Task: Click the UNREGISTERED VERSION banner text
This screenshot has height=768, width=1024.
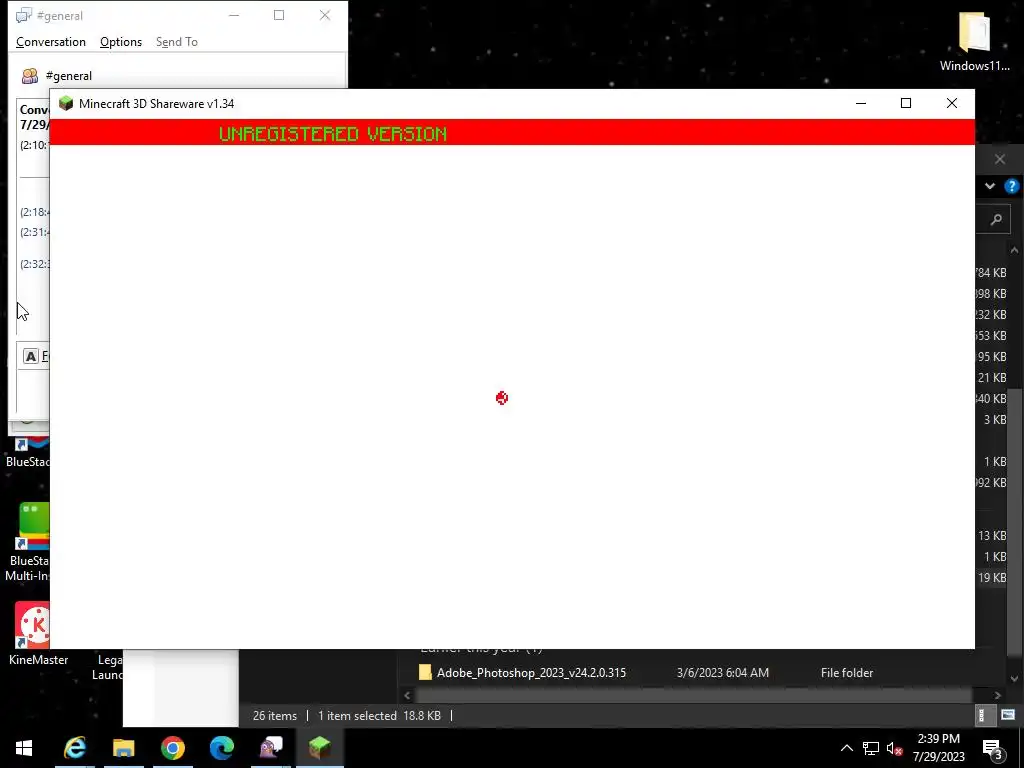Action: (x=333, y=134)
